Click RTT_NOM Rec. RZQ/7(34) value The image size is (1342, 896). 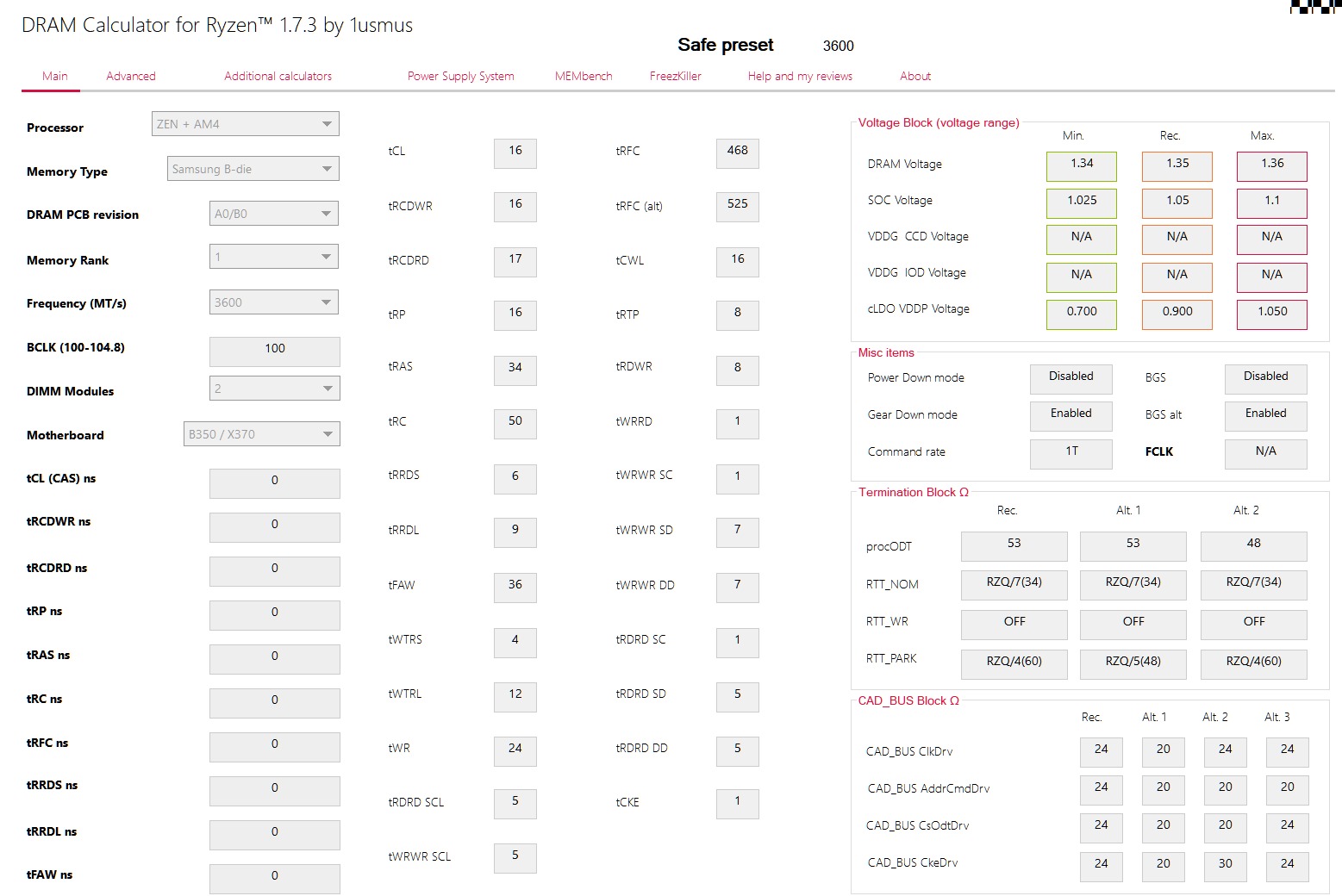(1014, 585)
